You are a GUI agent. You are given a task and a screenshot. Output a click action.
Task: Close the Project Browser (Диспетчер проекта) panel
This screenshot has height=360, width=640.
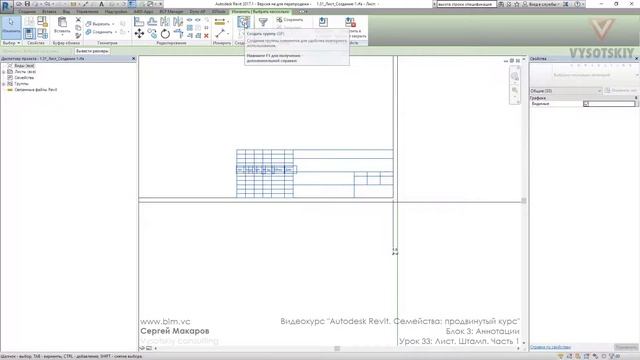133,59
